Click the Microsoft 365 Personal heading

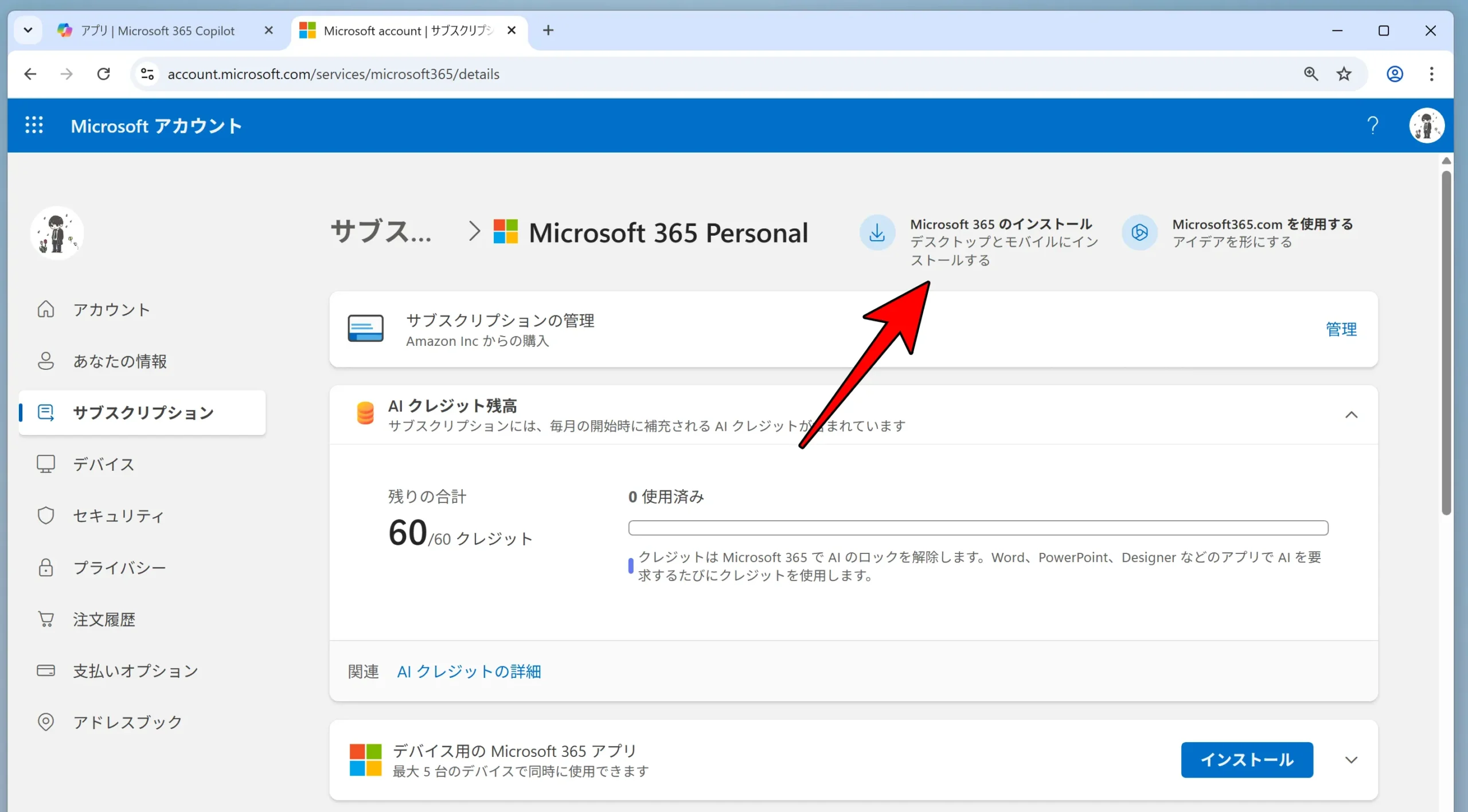[668, 232]
